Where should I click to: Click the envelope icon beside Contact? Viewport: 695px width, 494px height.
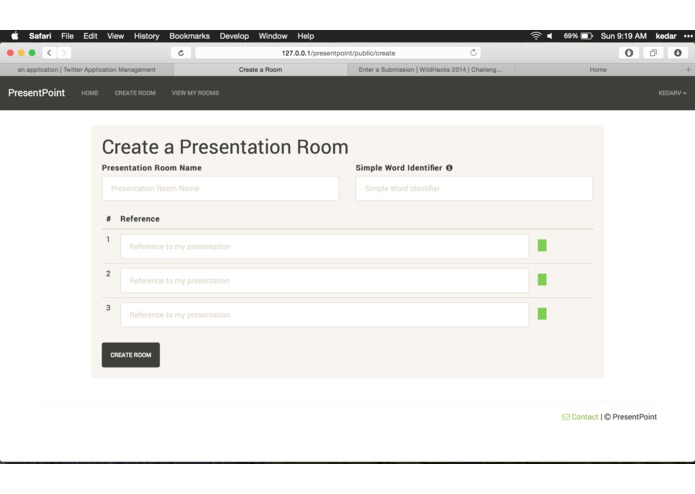pos(566,417)
